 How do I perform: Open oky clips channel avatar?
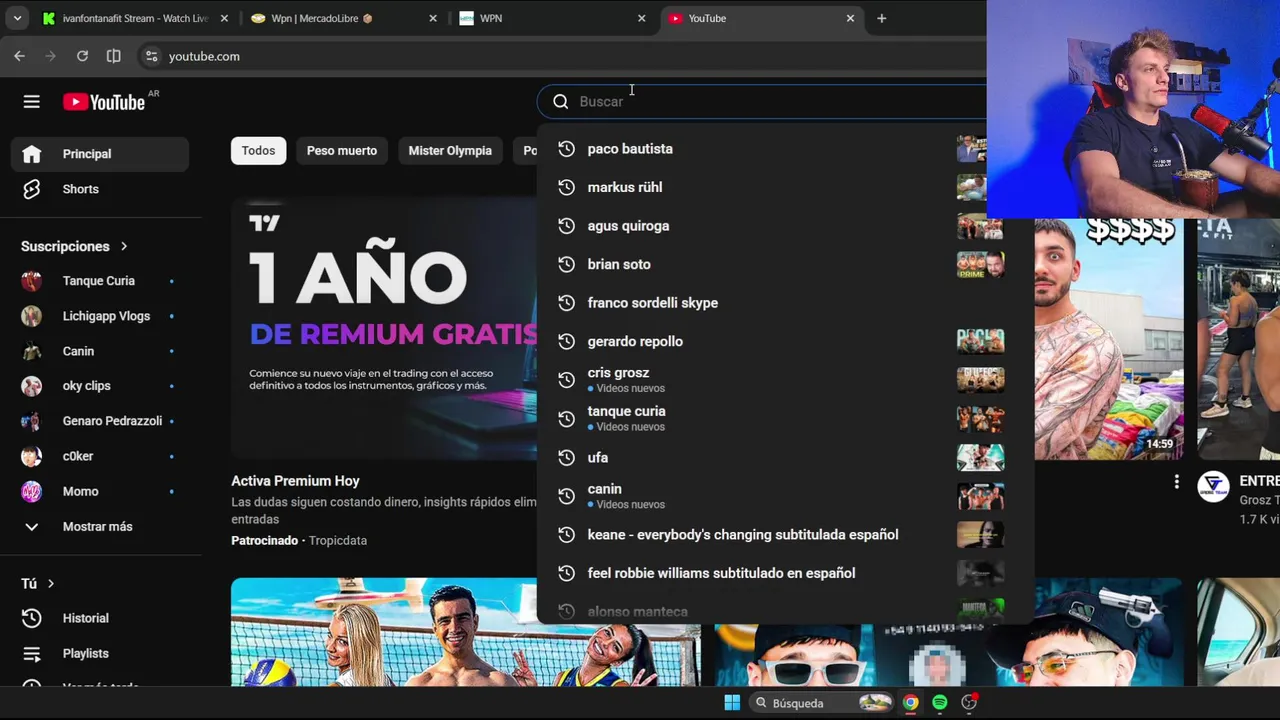pos(32,386)
